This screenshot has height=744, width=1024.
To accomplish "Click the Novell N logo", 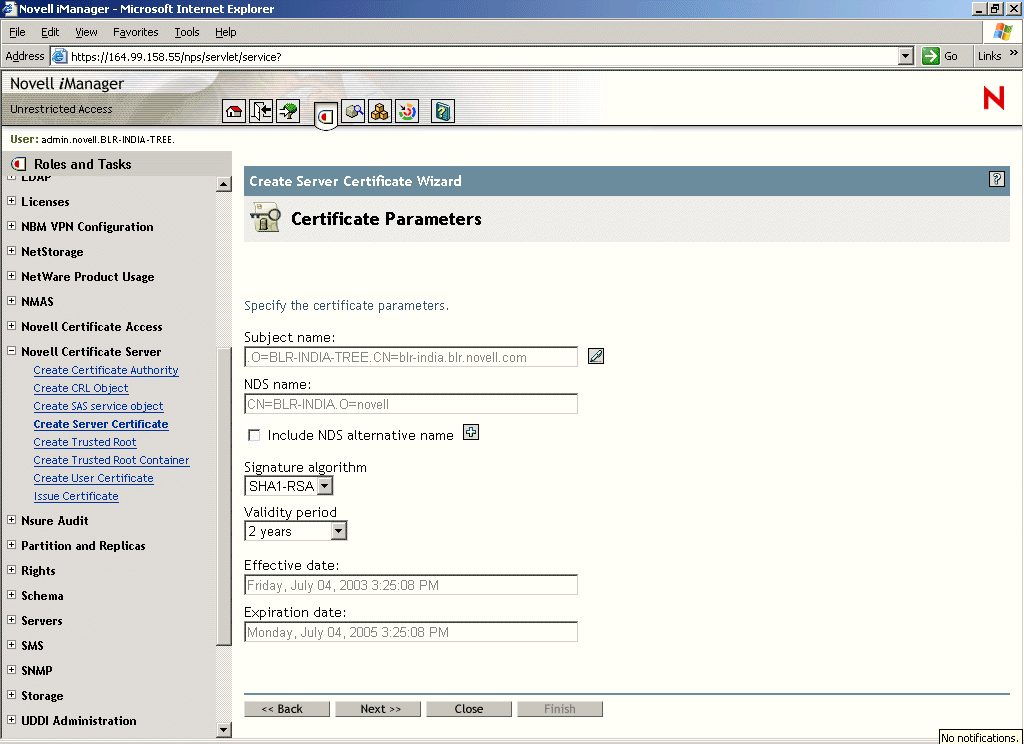I will pos(993,98).
